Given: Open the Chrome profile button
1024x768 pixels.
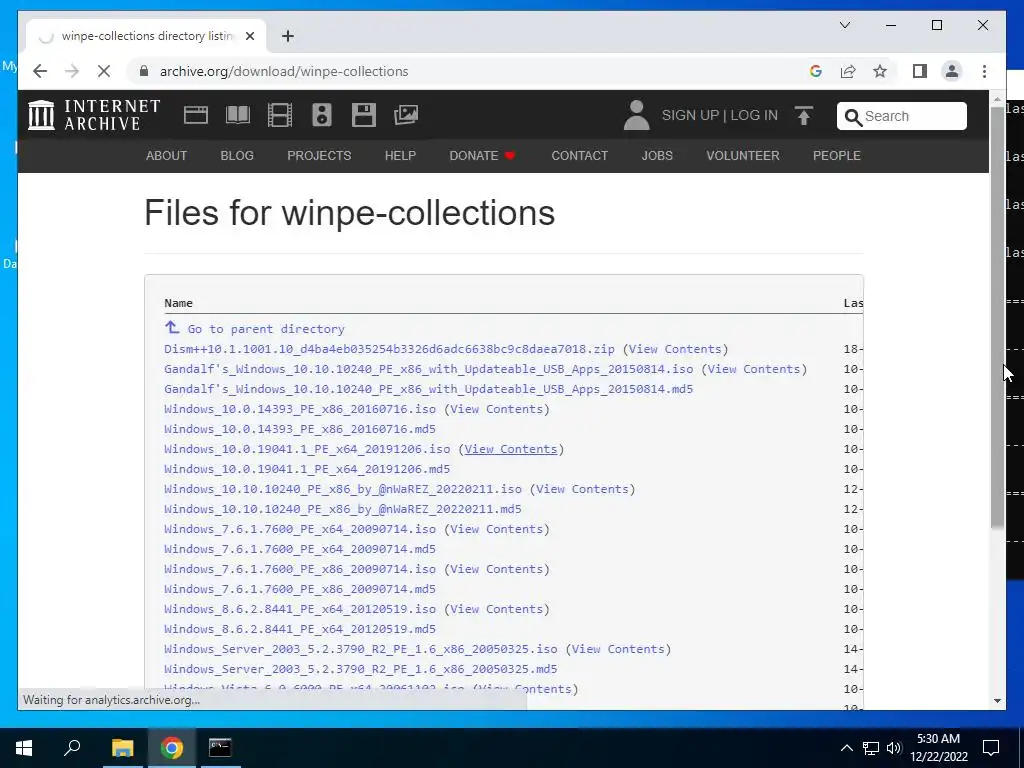Looking at the screenshot, I should 952,71.
